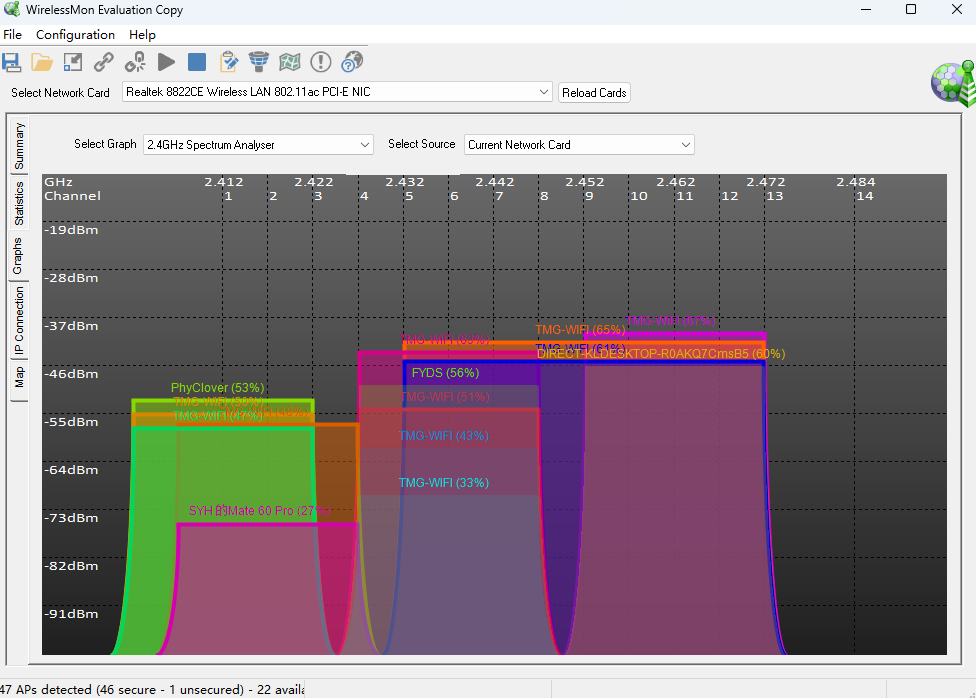Click the -19dBm axis label
Viewport: 976px width, 698px height.
[71, 230]
